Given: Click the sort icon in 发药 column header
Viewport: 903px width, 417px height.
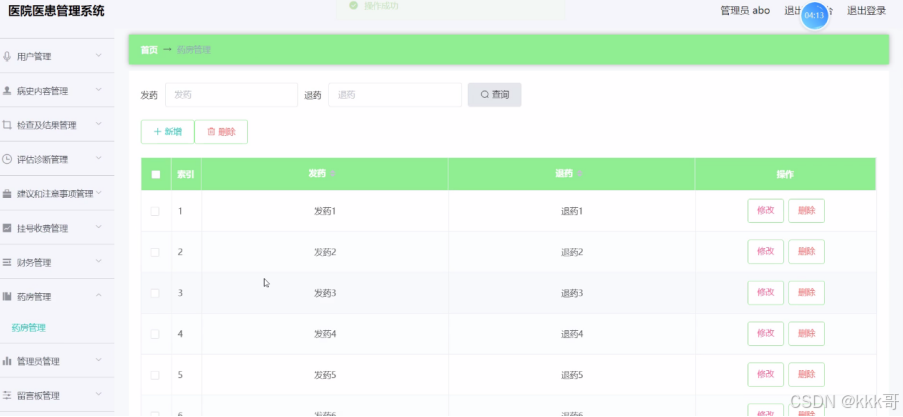Looking at the screenshot, I should (x=332, y=174).
